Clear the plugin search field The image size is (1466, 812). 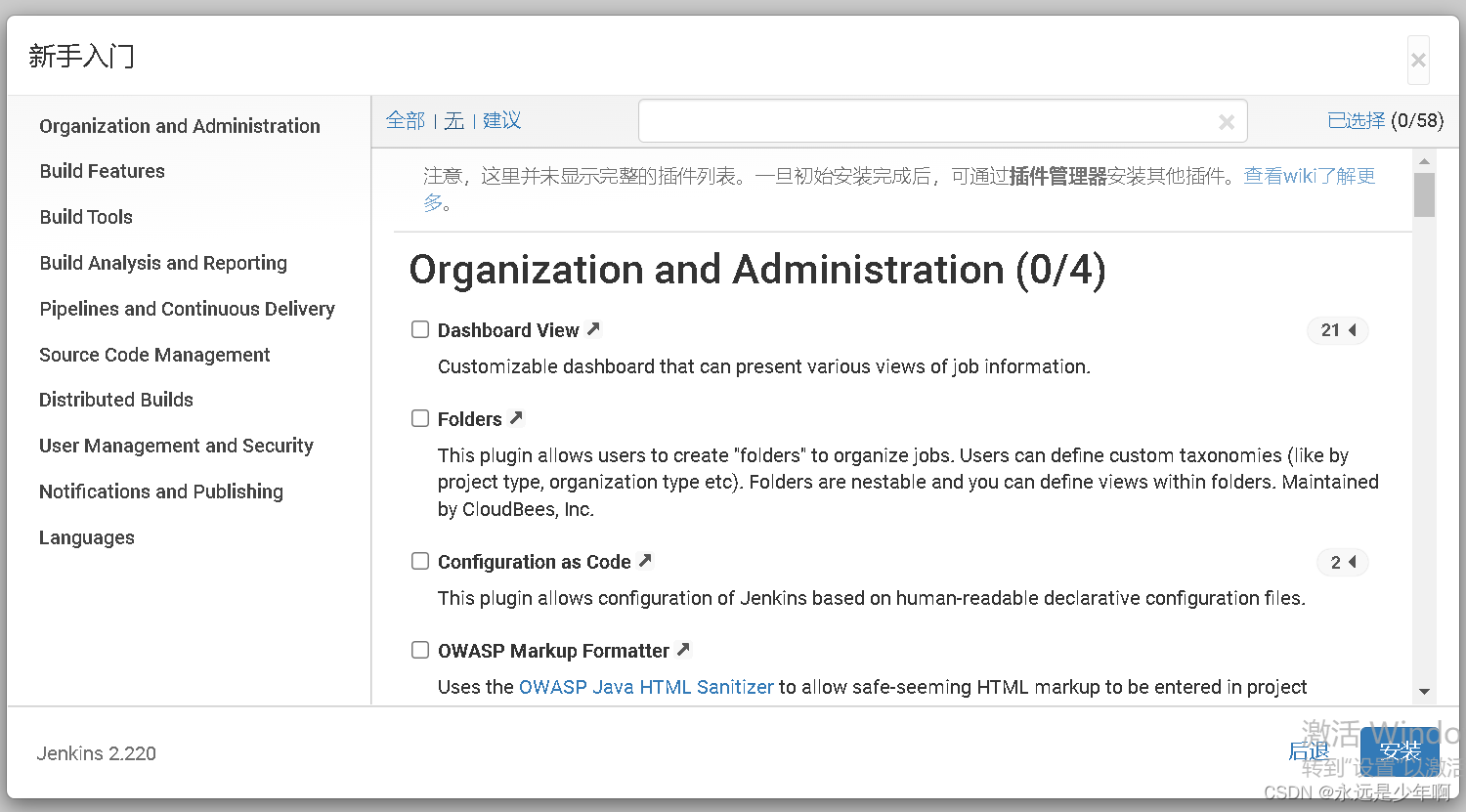(1227, 122)
